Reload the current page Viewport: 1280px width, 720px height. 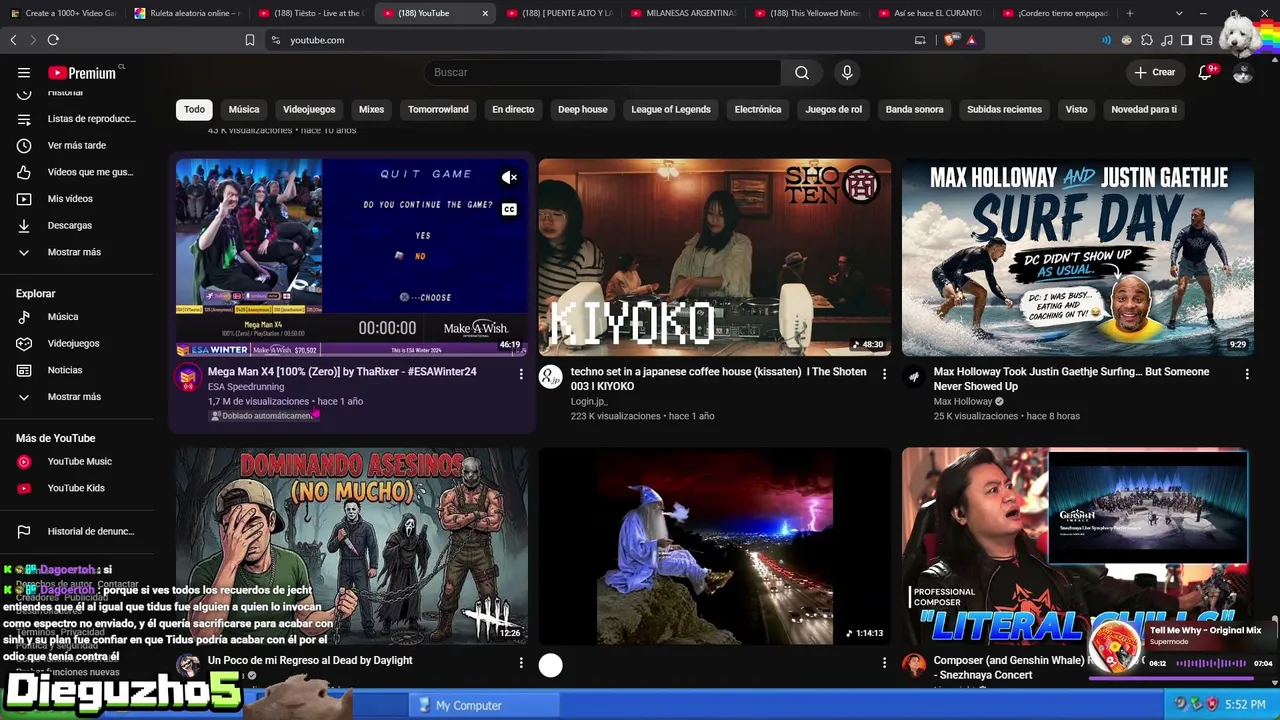pos(53,40)
